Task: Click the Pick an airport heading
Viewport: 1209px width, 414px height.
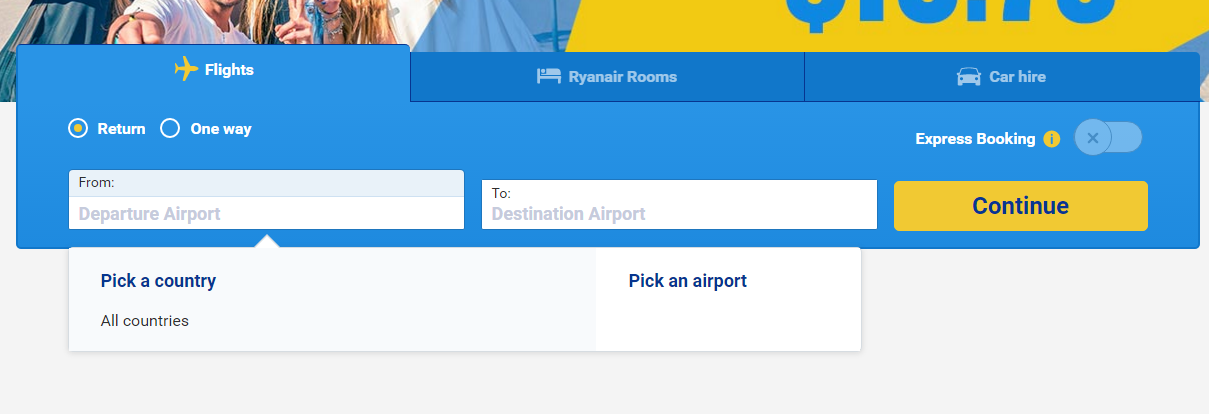Action: click(687, 281)
